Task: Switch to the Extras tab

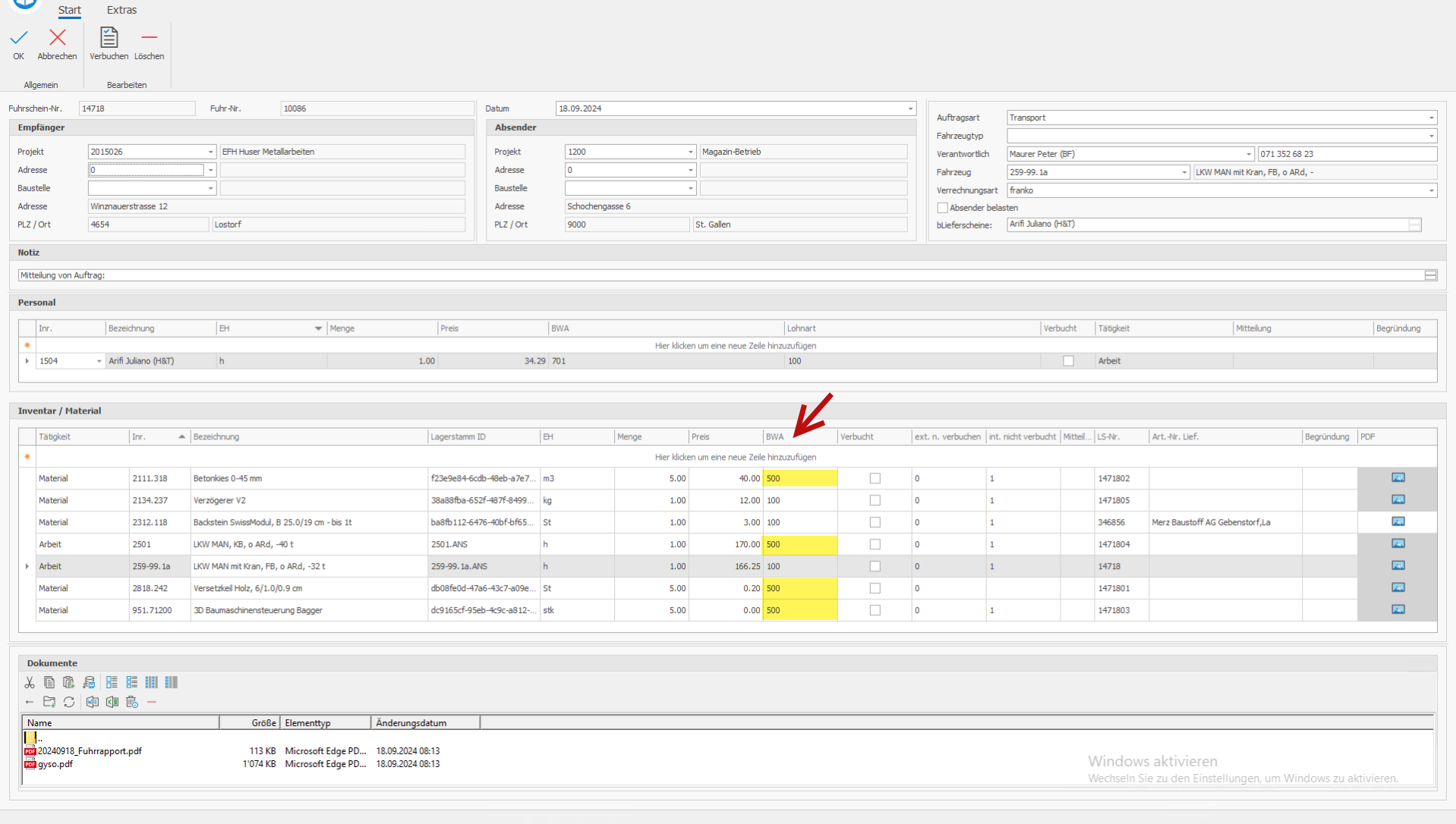Action: click(x=121, y=10)
